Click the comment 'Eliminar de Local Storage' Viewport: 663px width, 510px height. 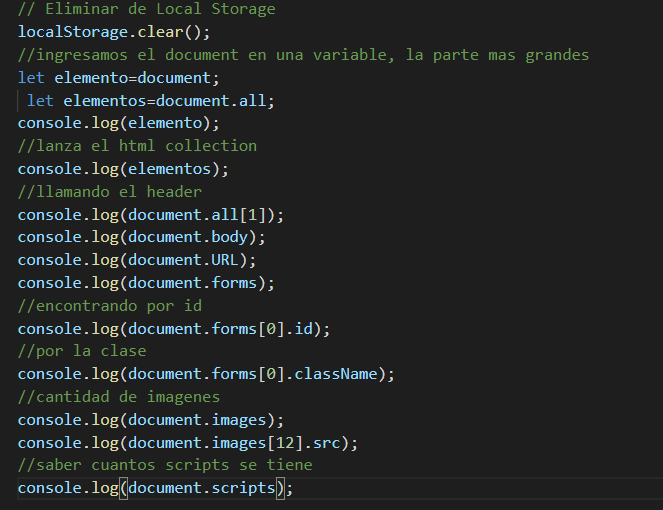tap(147, 9)
